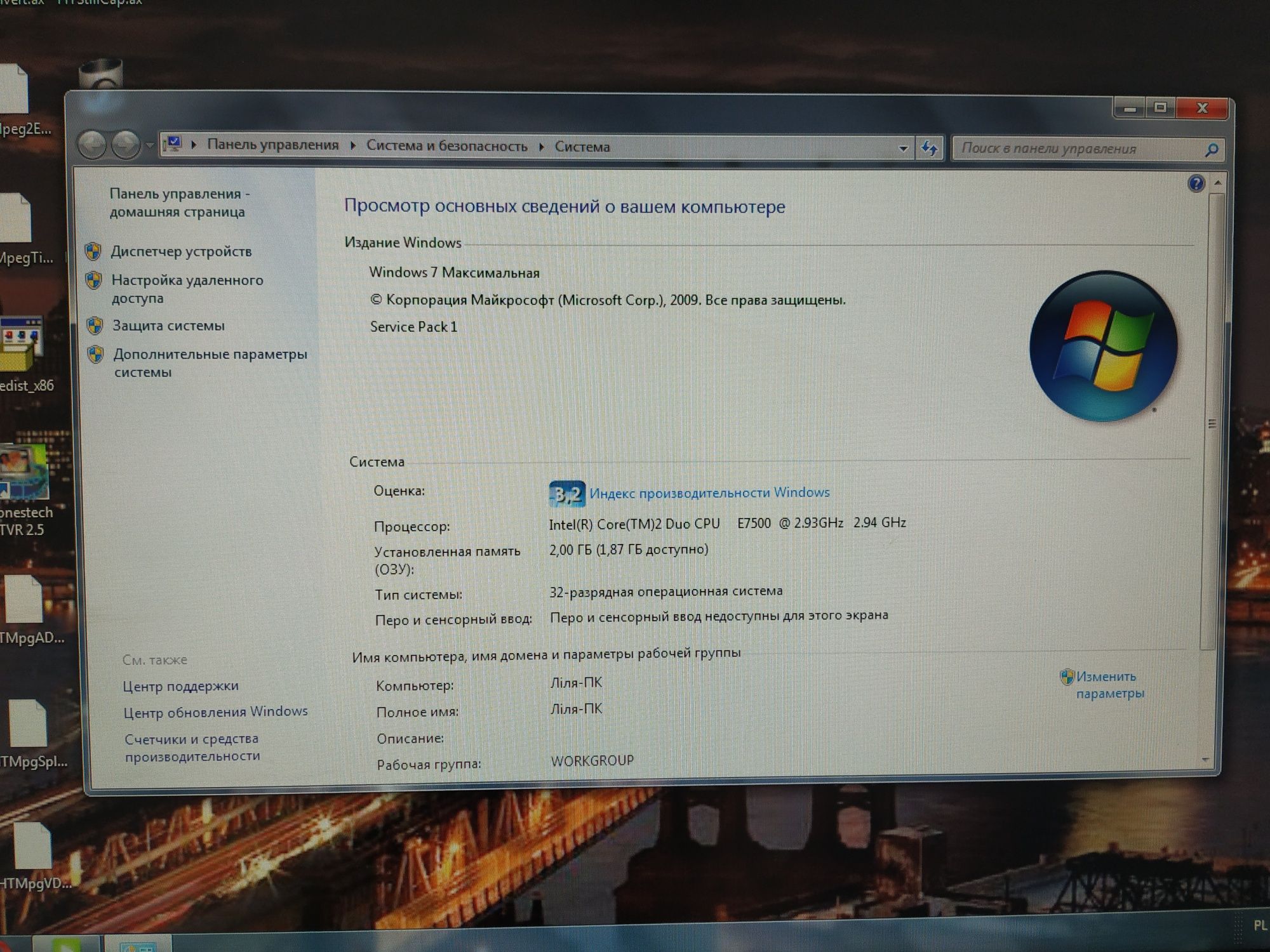
Task: Open Настройка удаленного доступа link
Action: [187, 289]
